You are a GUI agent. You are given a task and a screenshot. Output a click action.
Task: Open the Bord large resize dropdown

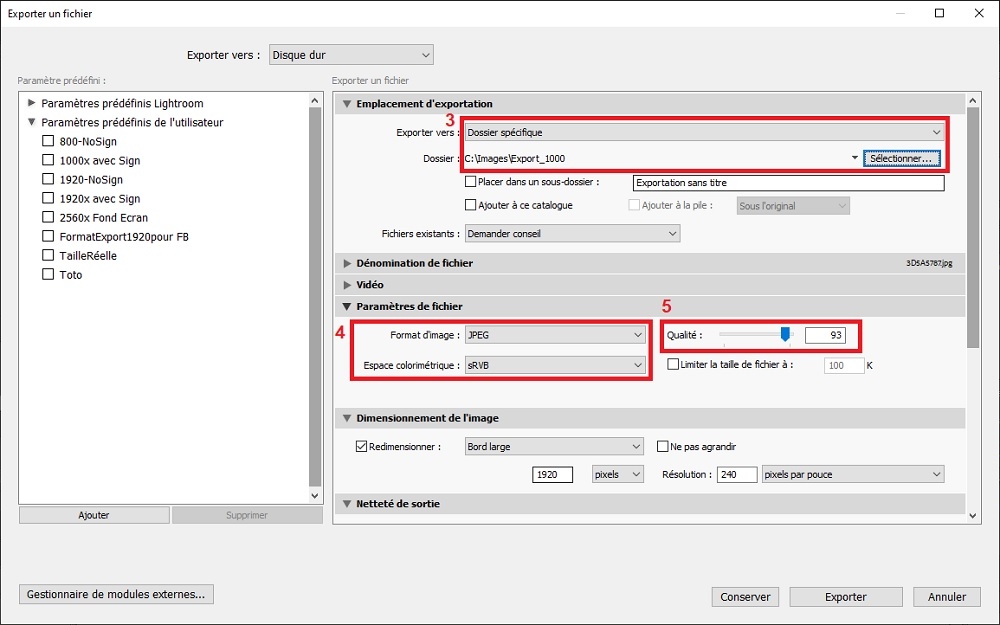click(x=554, y=446)
